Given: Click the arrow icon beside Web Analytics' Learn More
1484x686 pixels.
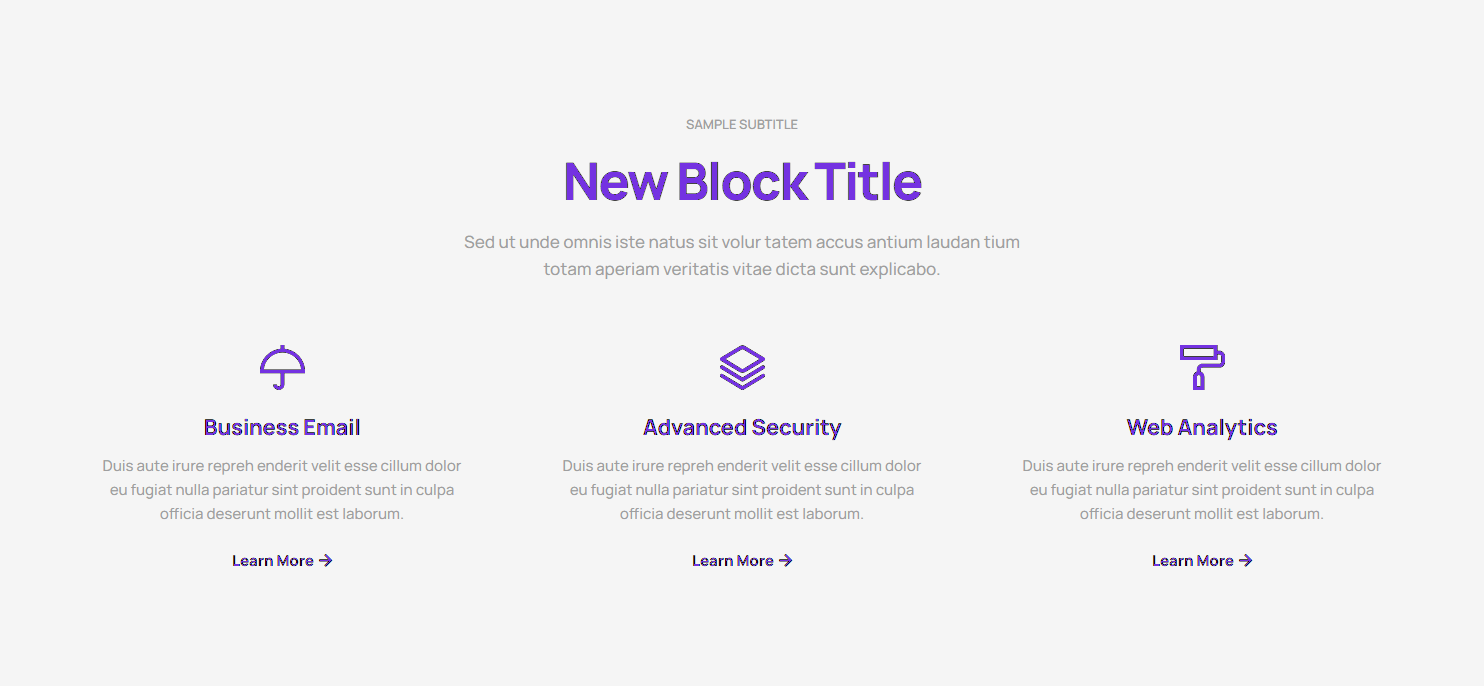Looking at the screenshot, I should click(x=1245, y=561).
